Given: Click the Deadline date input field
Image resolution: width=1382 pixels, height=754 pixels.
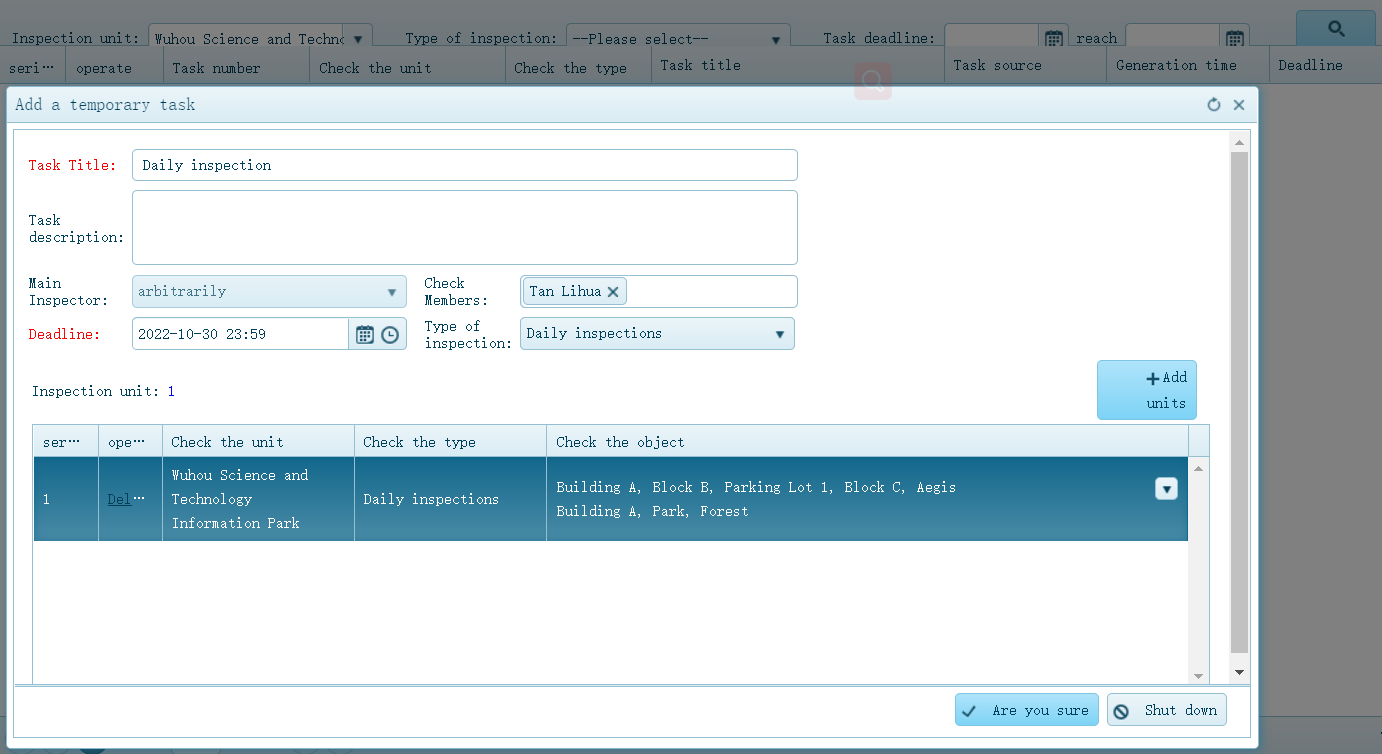Looking at the screenshot, I should [240, 334].
